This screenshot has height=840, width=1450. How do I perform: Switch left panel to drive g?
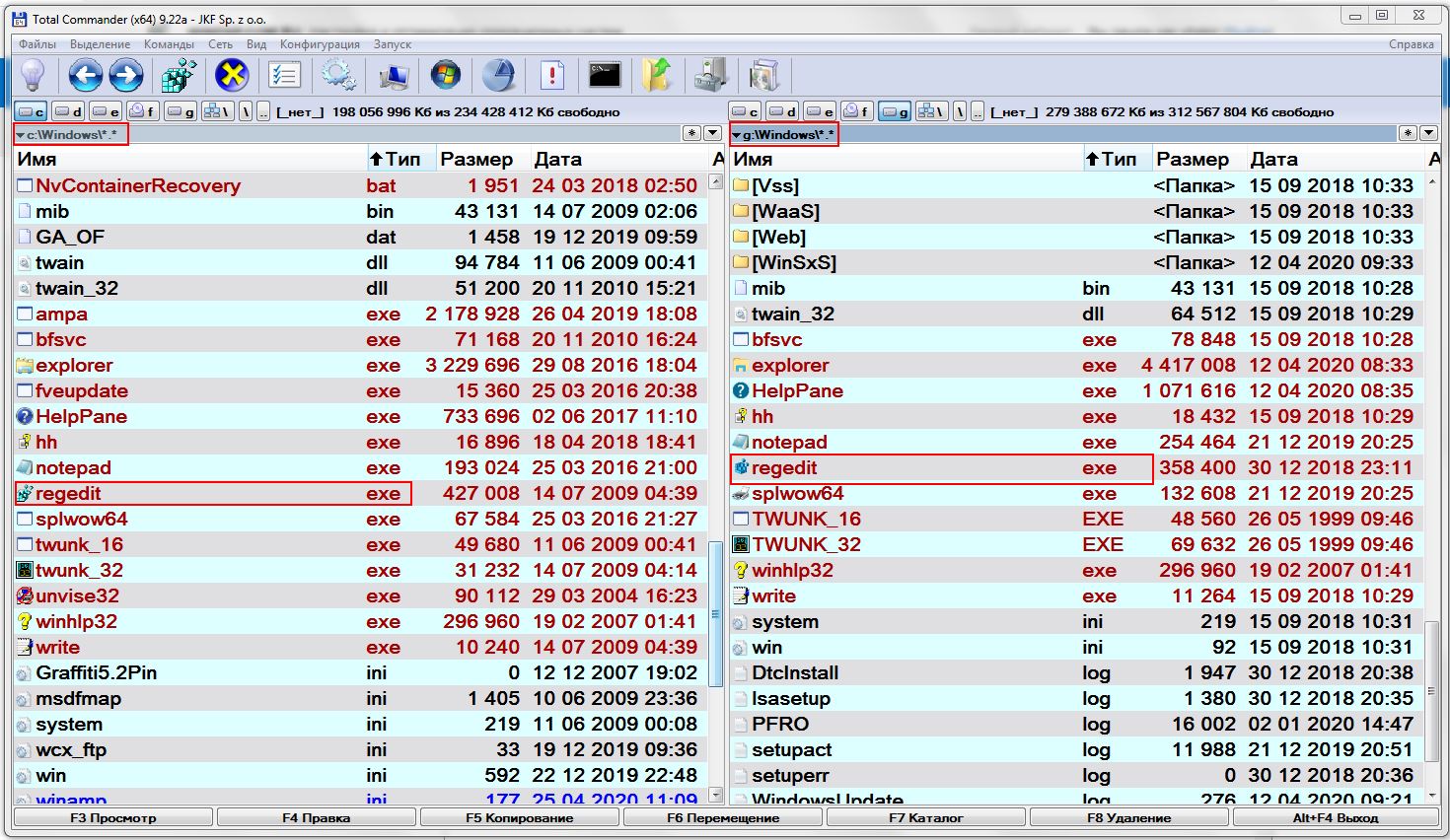pos(181,111)
